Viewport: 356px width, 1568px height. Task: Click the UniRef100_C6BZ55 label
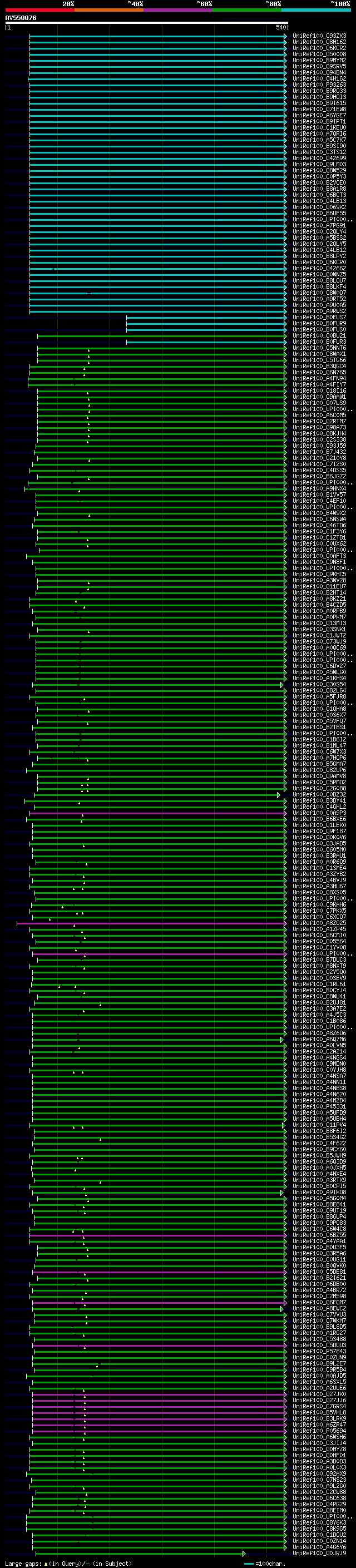click(319, 1235)
